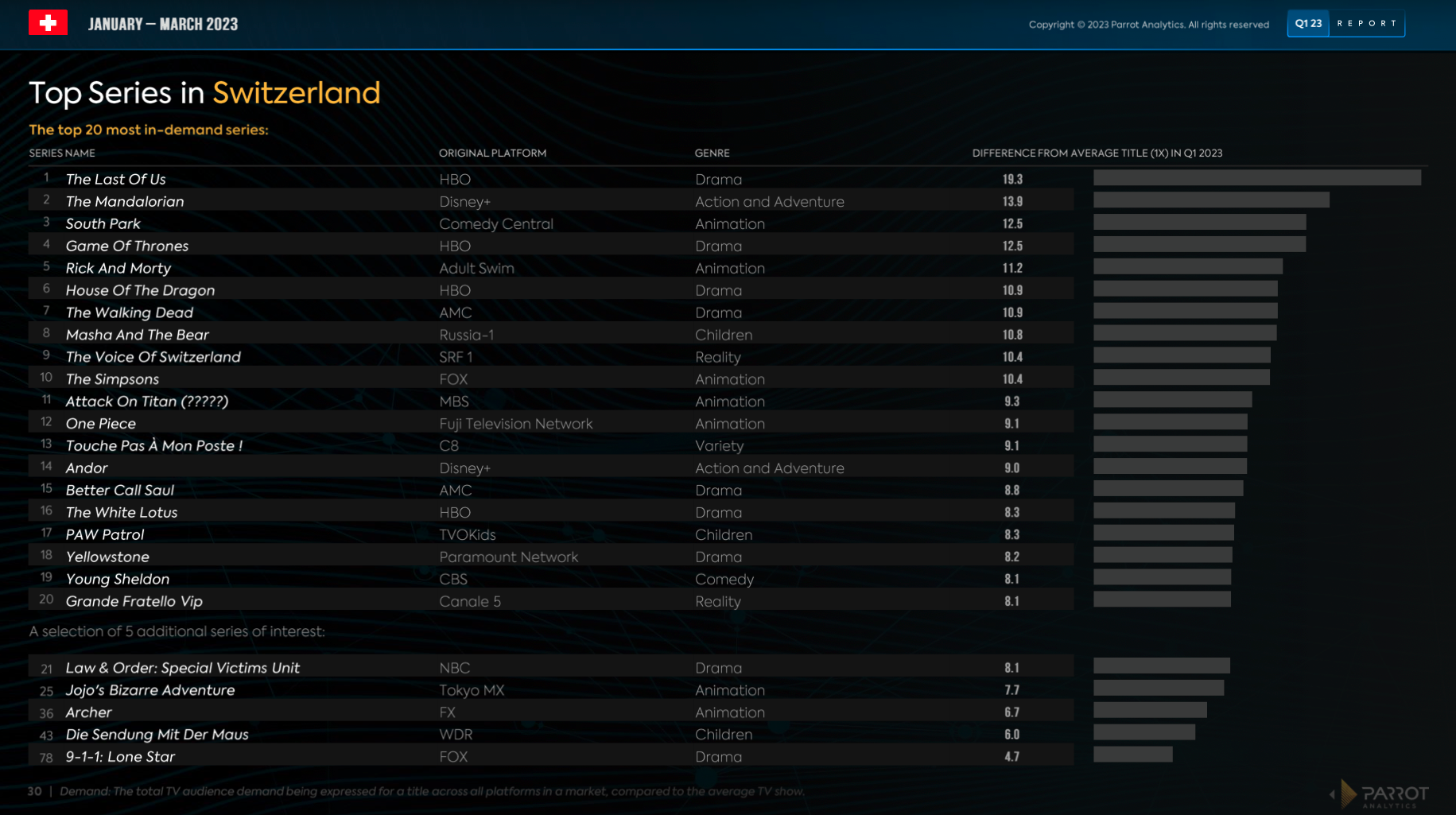This screenshot has height=815, width=1456.
Task: Click 'Young Sheldon' series name
Action: point(117,580)
